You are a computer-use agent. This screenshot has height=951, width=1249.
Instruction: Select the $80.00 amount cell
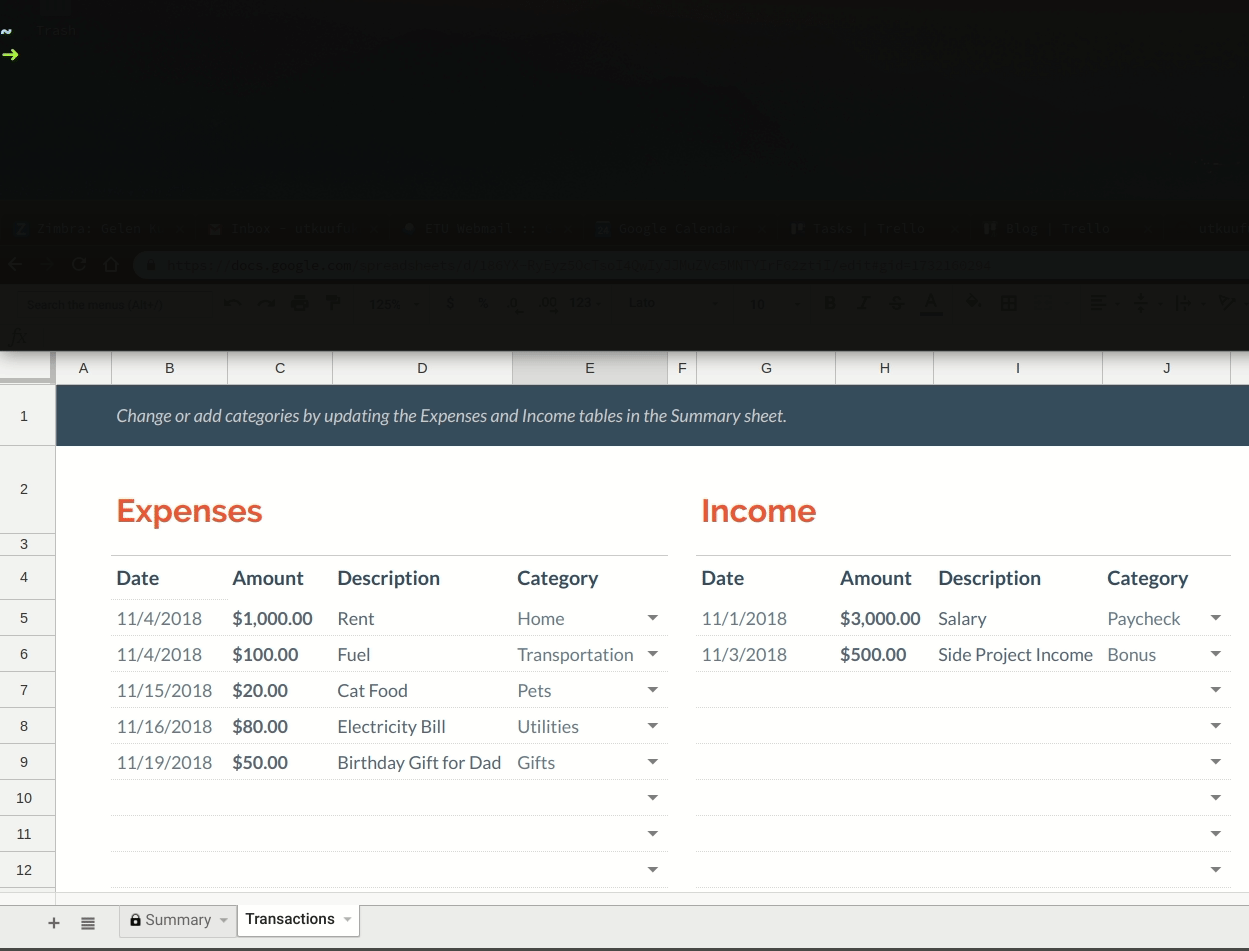click(280, 726)
